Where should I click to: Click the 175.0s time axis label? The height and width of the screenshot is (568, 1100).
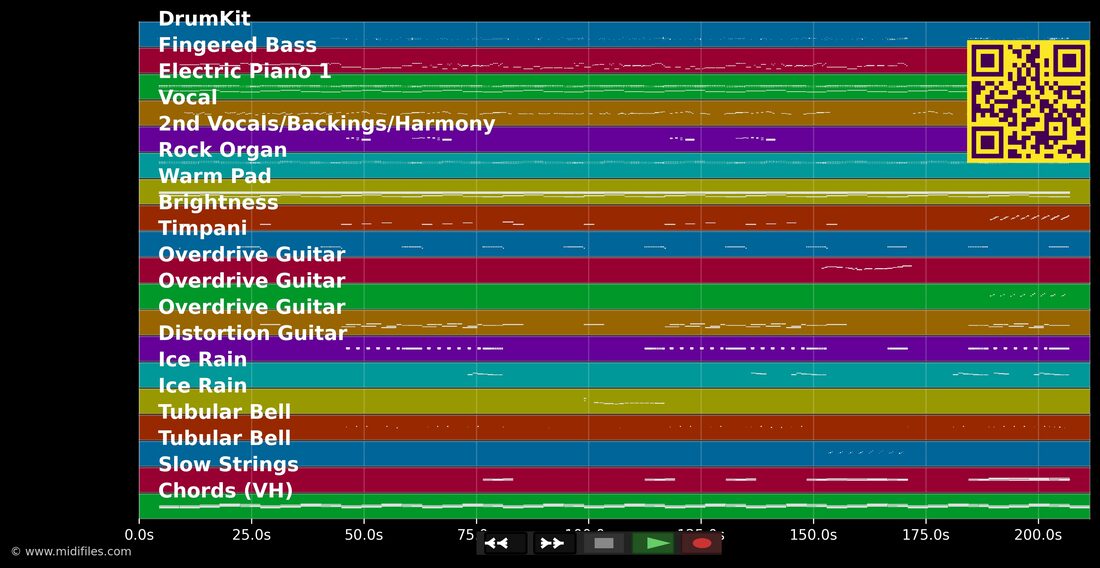pos(925,534)
